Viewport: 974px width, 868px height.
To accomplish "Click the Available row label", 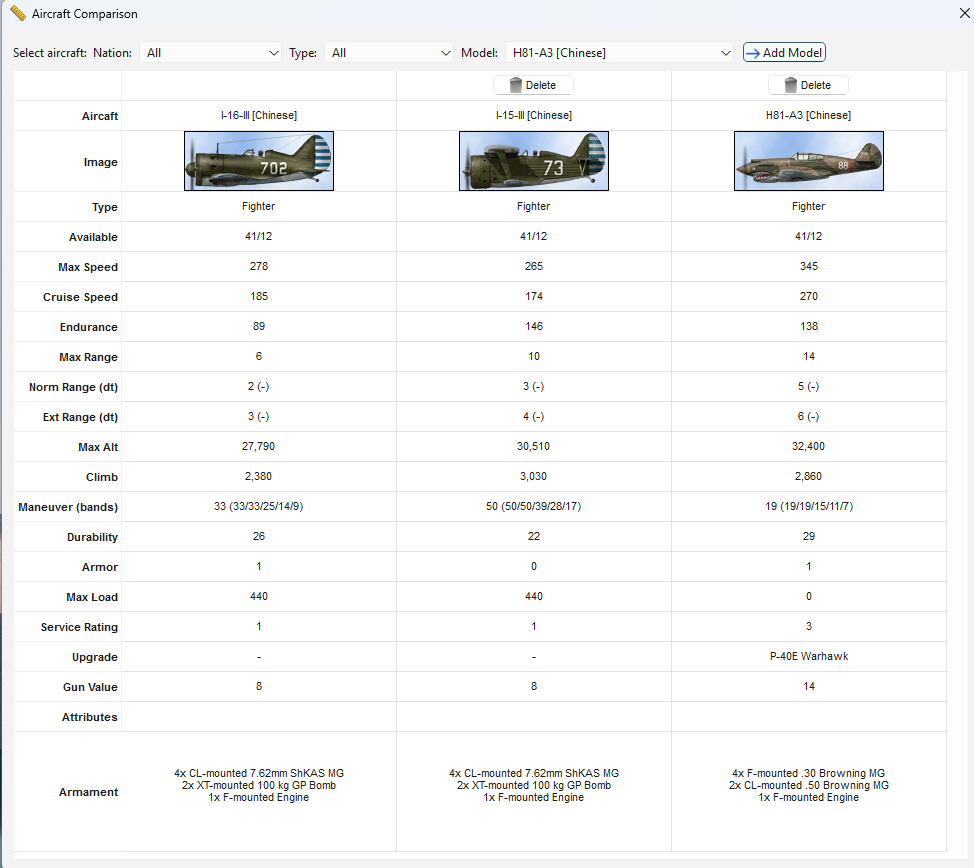I will pyautogui.click(x=93, y=237).
